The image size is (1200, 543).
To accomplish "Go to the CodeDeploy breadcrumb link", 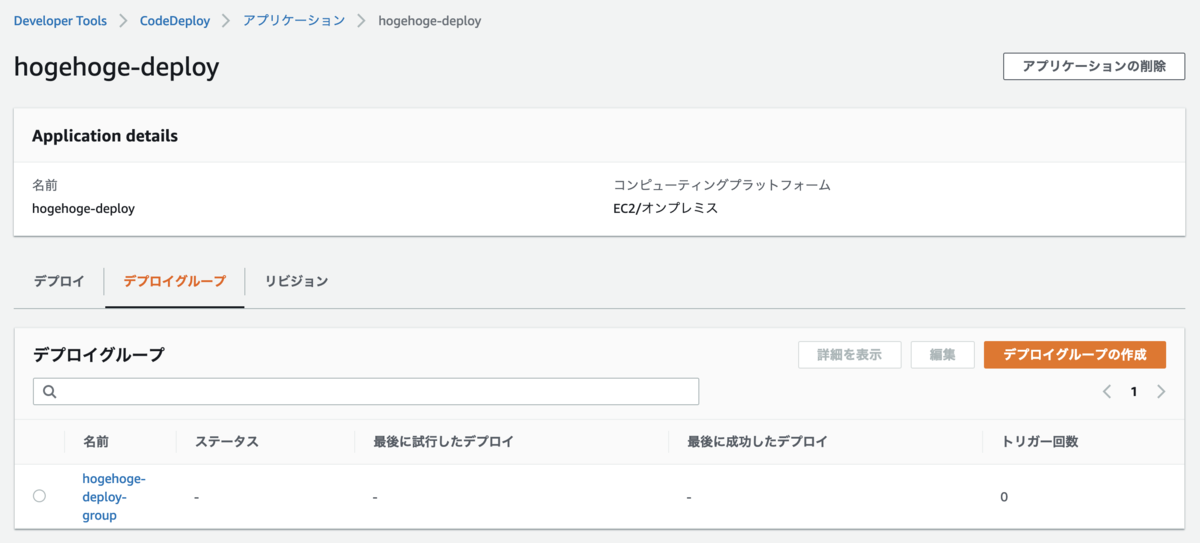I will [175, 20].
